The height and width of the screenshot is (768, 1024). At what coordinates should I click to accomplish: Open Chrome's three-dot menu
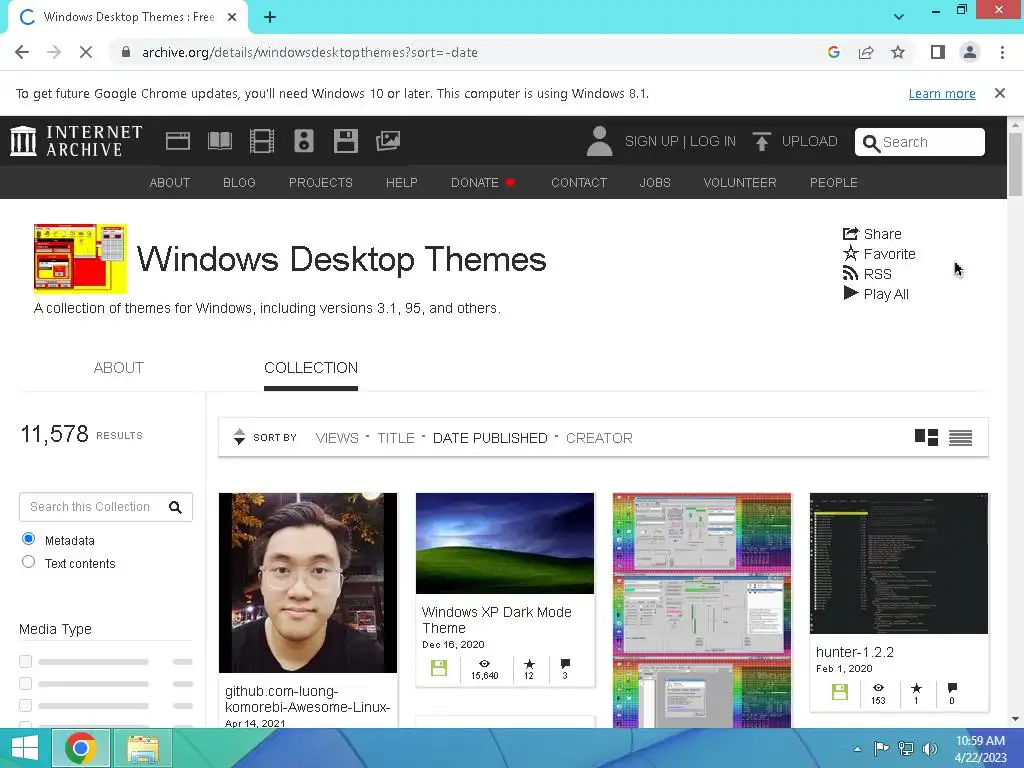pyautogui.click(x=1002, y=52)
